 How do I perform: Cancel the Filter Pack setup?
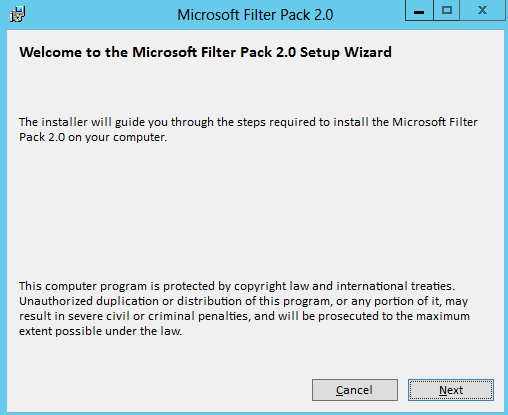click(355, 390)
